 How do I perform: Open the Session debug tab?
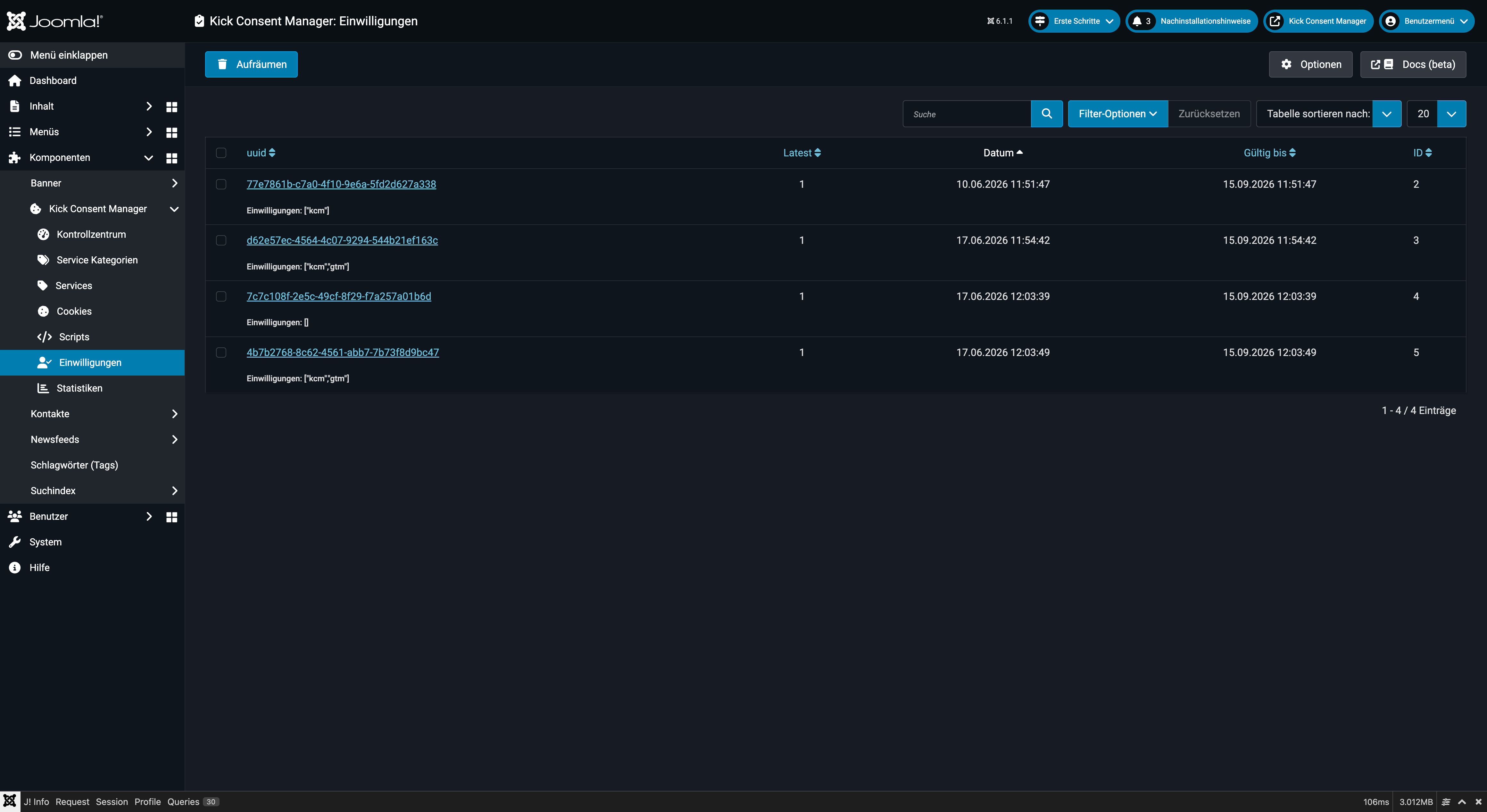click(x=112, y=802)
